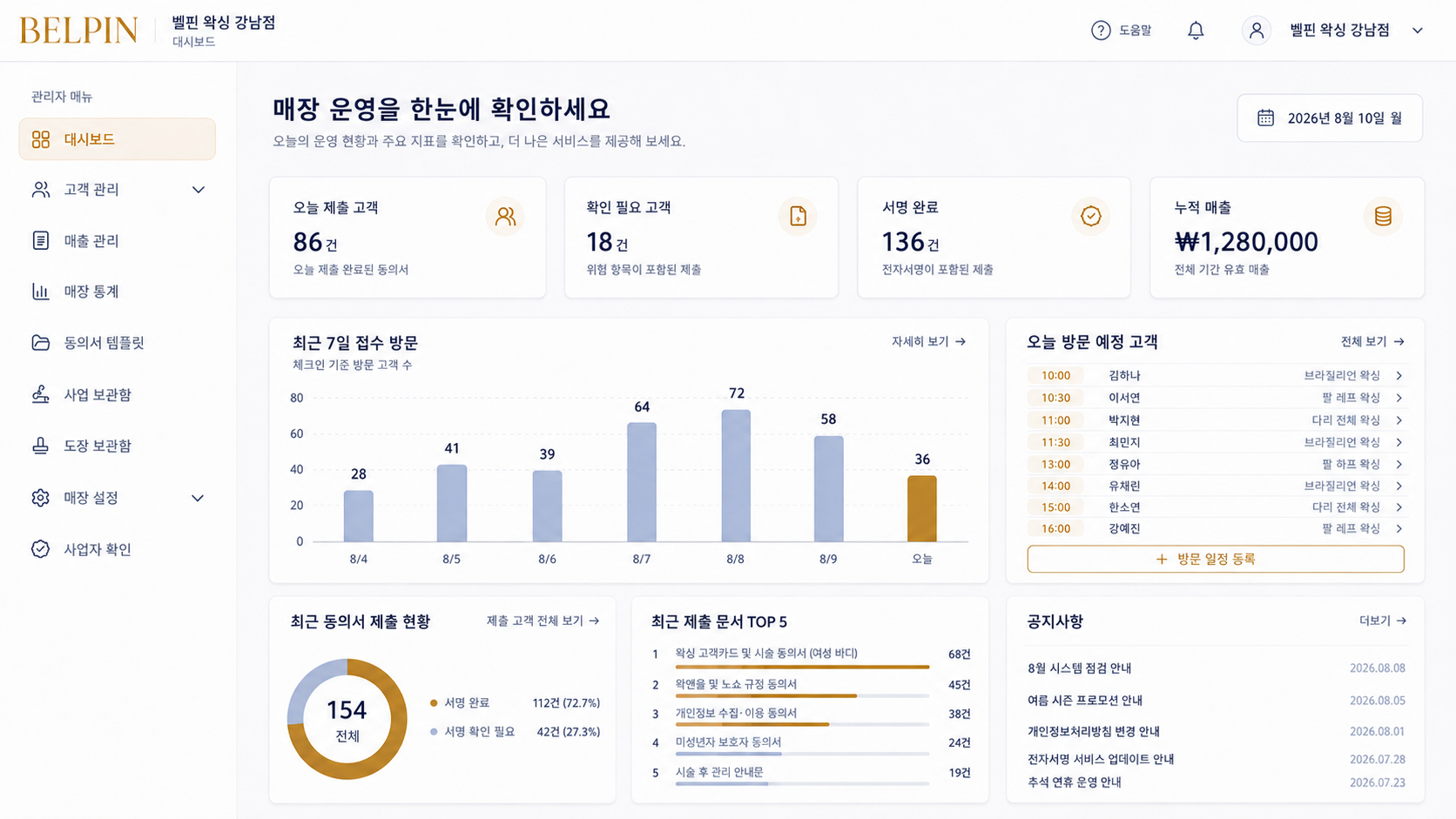Click the 서명 완료 checkmark badge icon
Image resolution: width=1456 pixels, height=819 pixels.
point(1090,216)
